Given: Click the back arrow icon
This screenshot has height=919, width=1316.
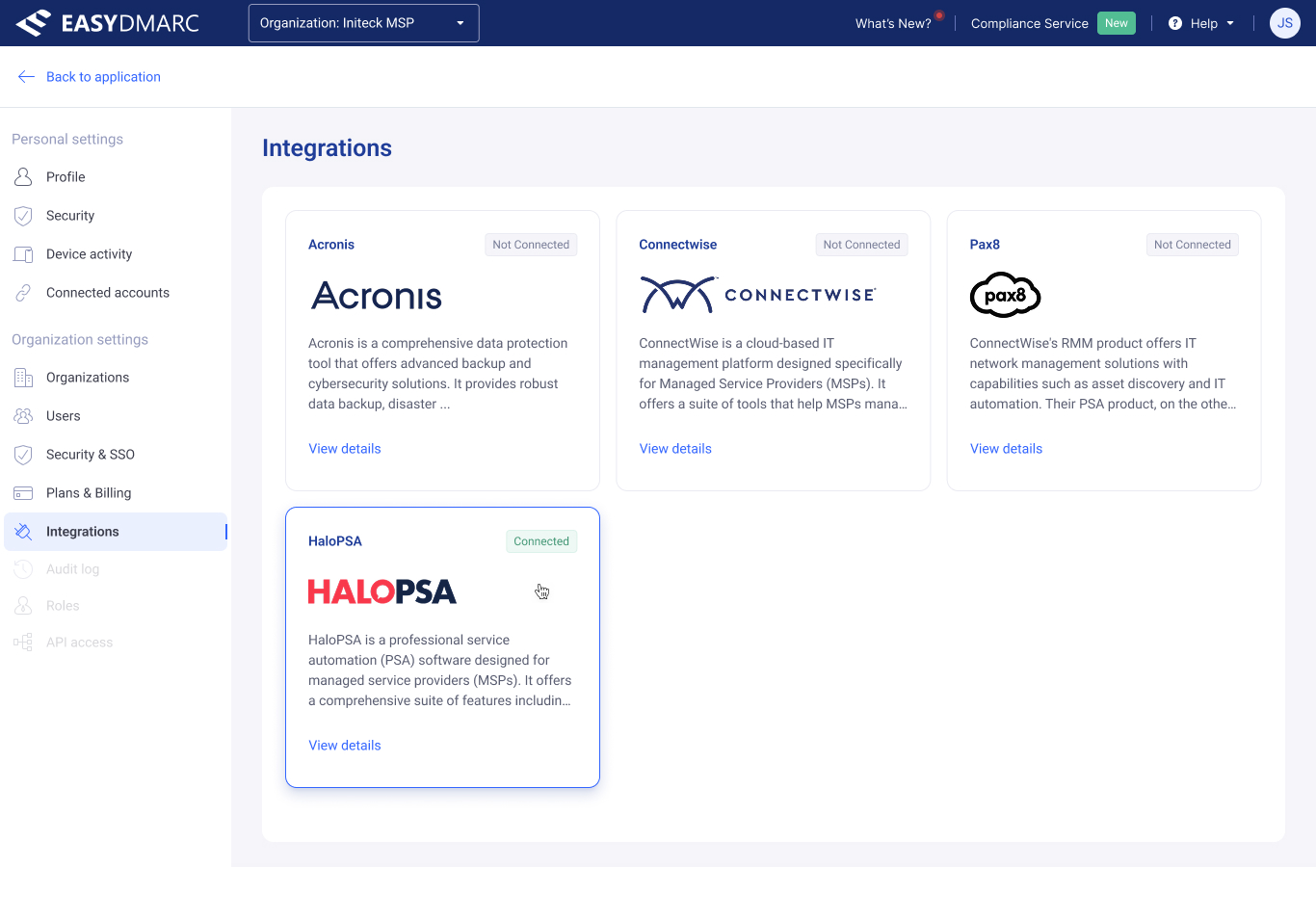Looking at the screenshot, I should [x=26, y=77].
